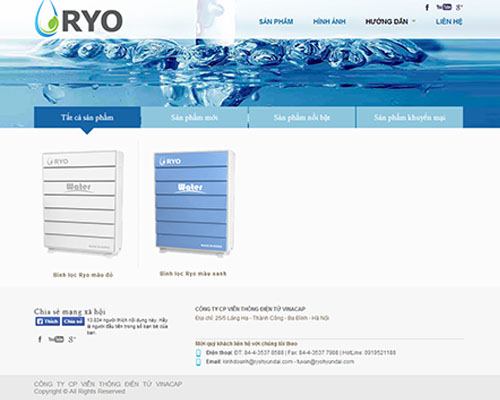The width and height of the screenshot is (500, 400).
Task: Click the footer YouTube icon
Action: (56, 339)
